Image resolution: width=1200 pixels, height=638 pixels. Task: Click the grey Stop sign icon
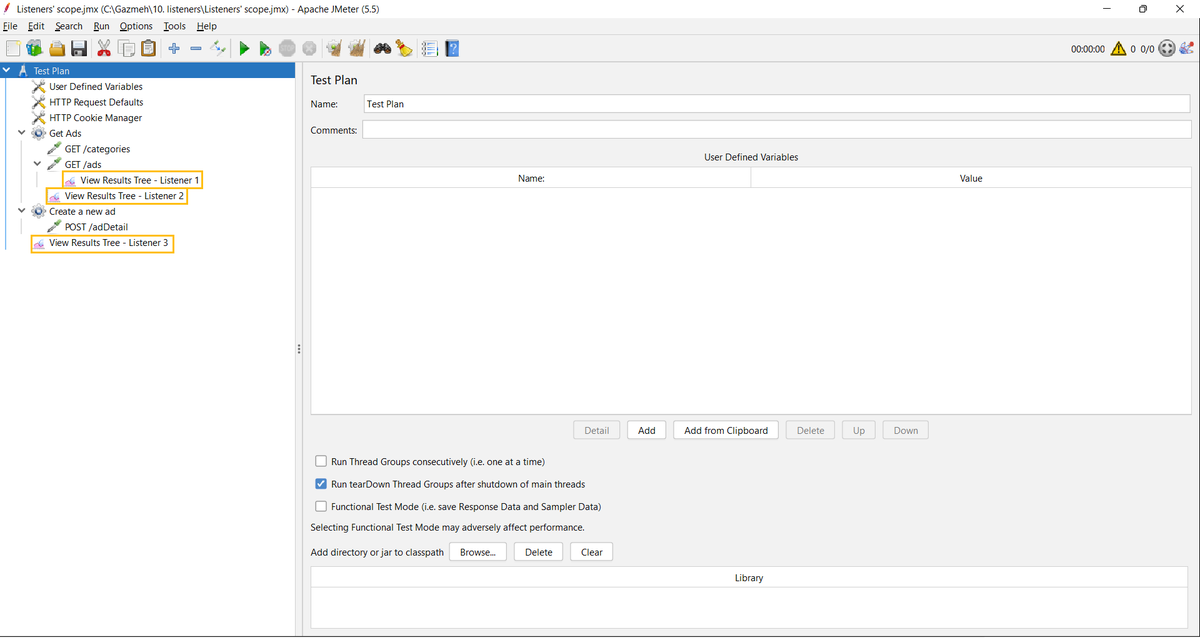tap(287, 48)
